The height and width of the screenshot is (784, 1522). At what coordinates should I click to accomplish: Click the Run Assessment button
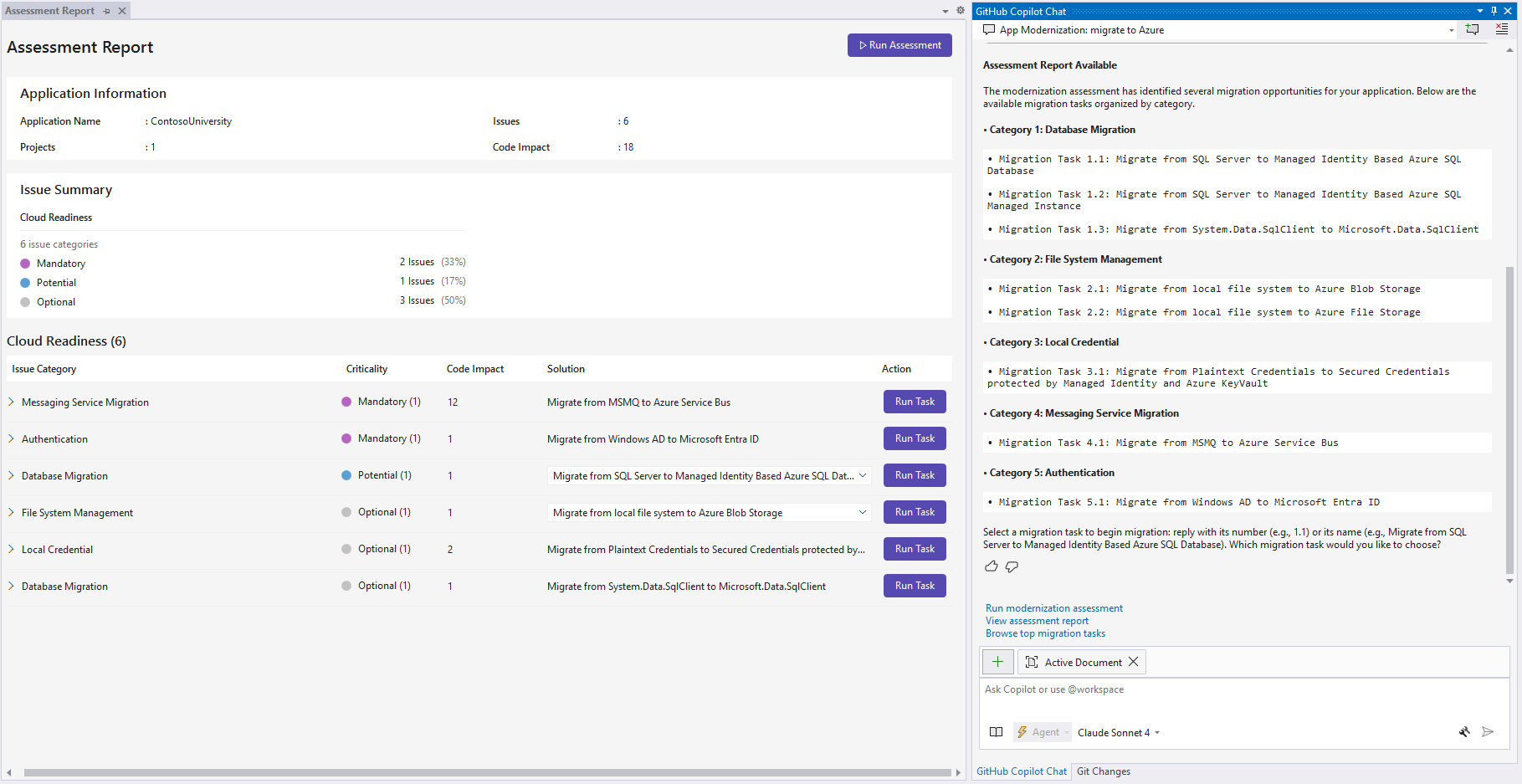[x=899, y=44]
